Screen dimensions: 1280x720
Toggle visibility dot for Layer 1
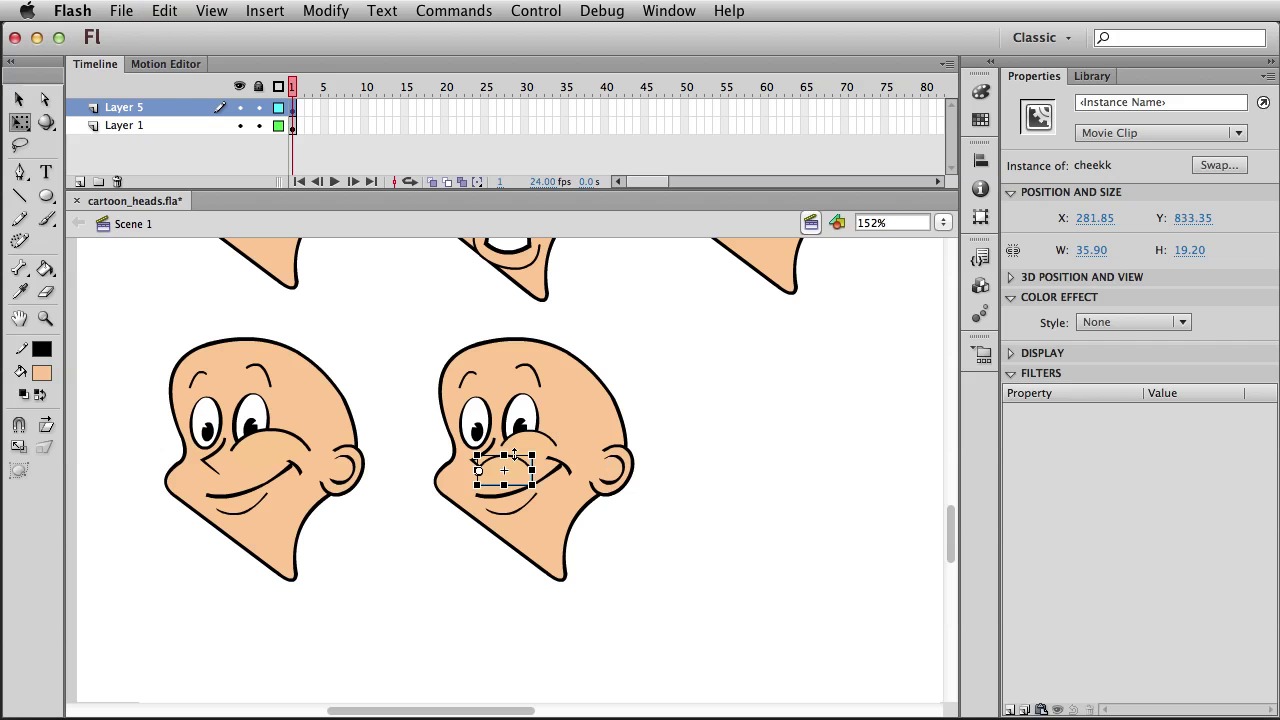(x=240, y=126)
